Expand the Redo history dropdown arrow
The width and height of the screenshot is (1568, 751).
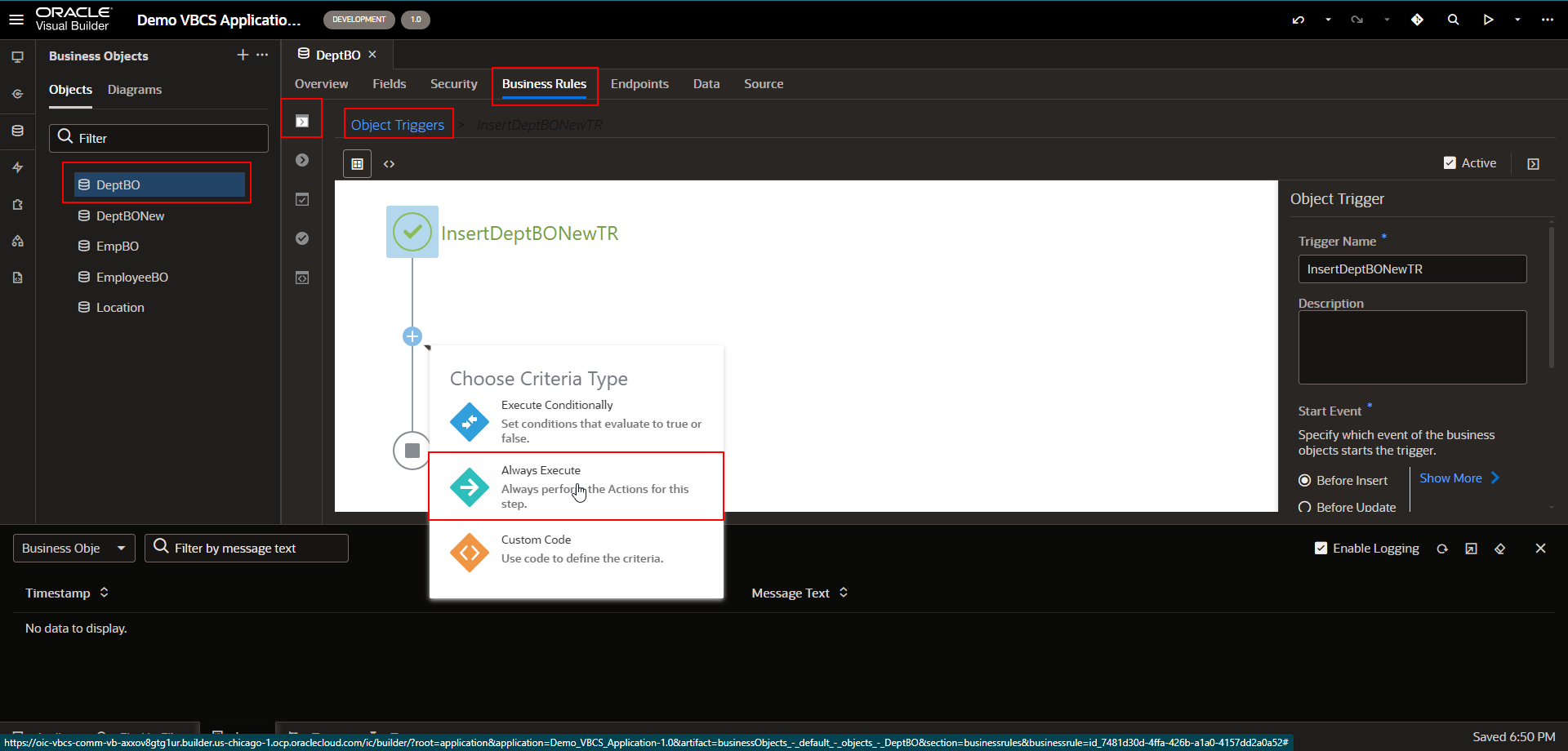(x=1387, y=20)
